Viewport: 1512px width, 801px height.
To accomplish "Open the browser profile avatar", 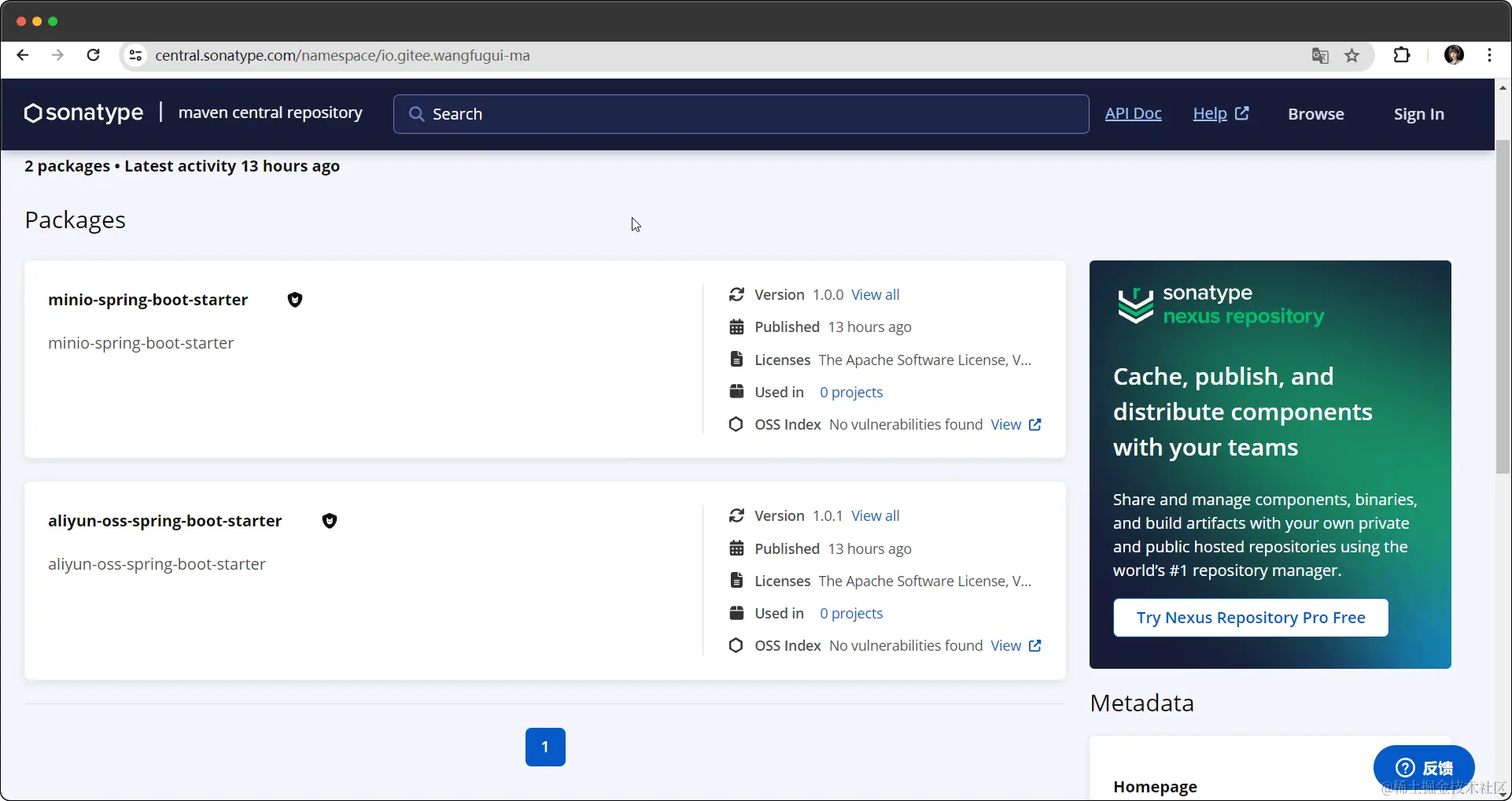I will tap(1454, 55).
